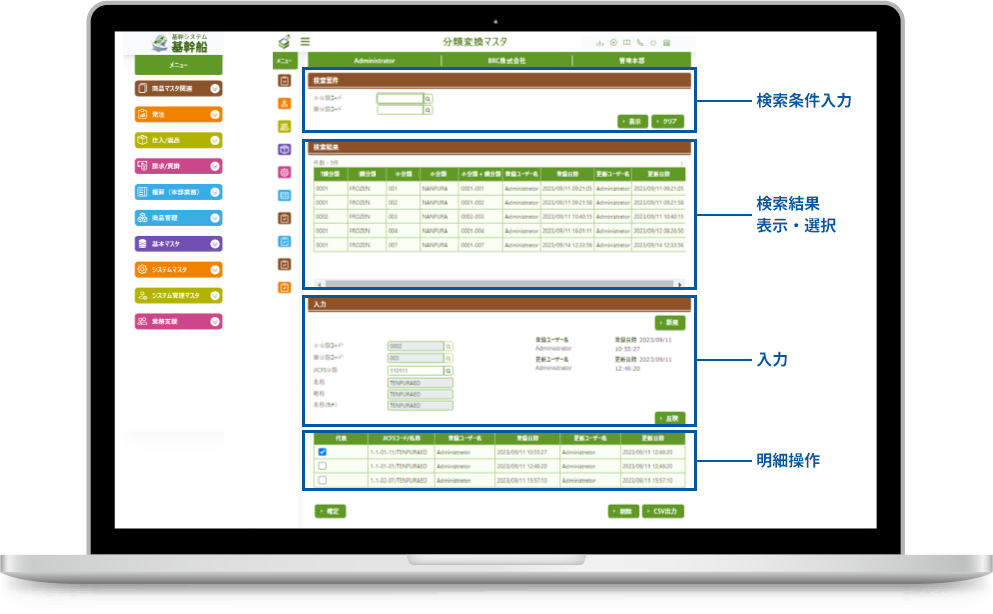Click the results table horizontal scrollbar
The image size is (993, 614).
500,284
